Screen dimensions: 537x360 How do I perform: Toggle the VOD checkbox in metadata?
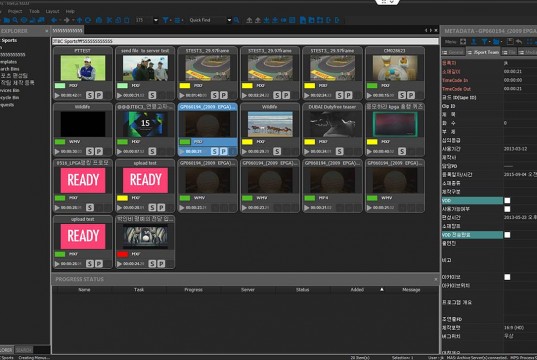click(x=507, y=200)
